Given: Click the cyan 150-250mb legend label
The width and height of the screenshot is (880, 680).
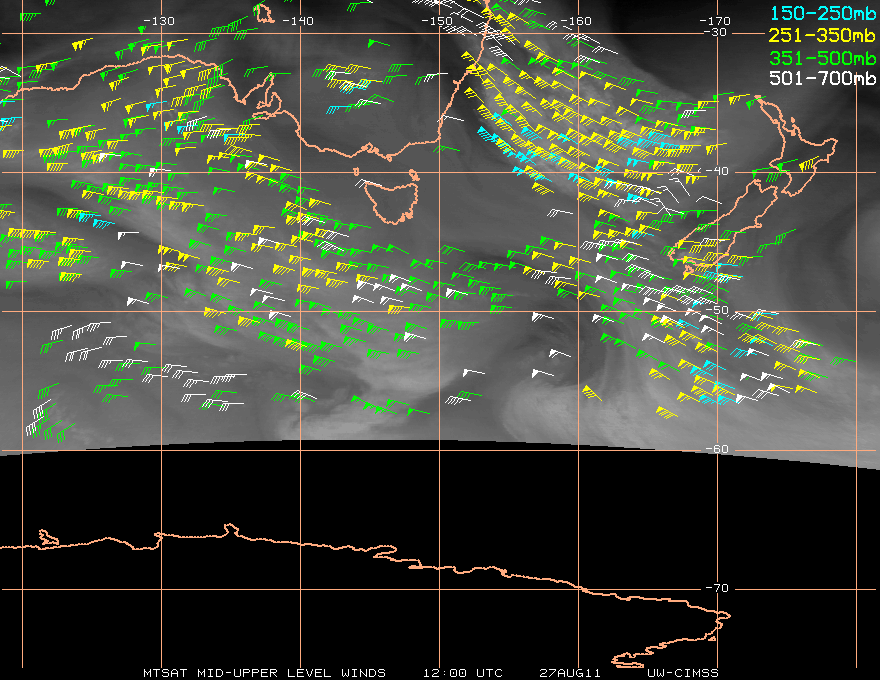Looking at the screenshot, I should click(822, 13).
